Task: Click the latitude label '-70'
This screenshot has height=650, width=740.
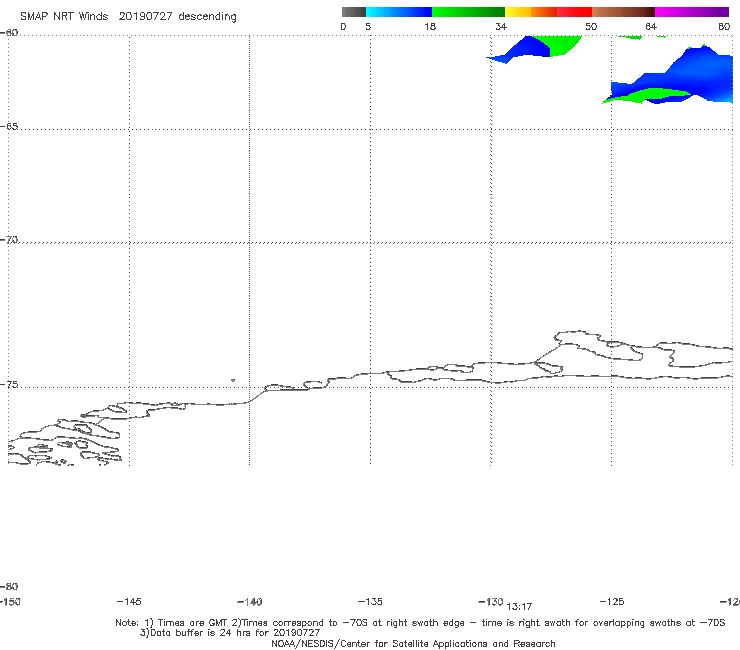Action: pos(9,240)
